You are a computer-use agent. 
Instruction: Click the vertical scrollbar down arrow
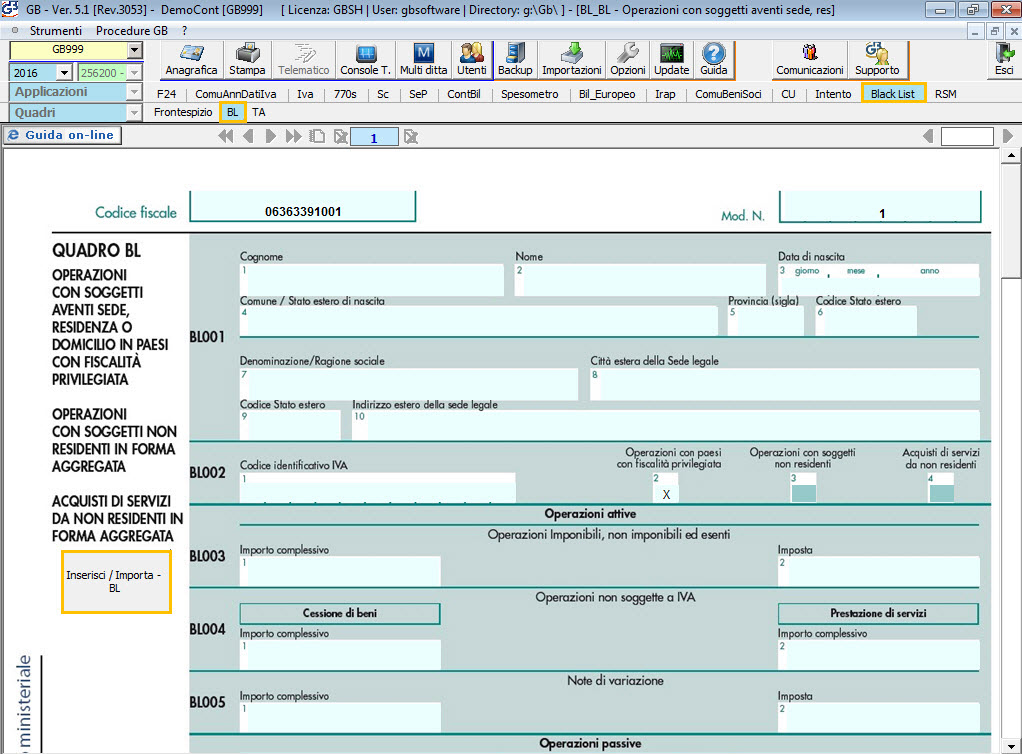(x=1011, y=746)
